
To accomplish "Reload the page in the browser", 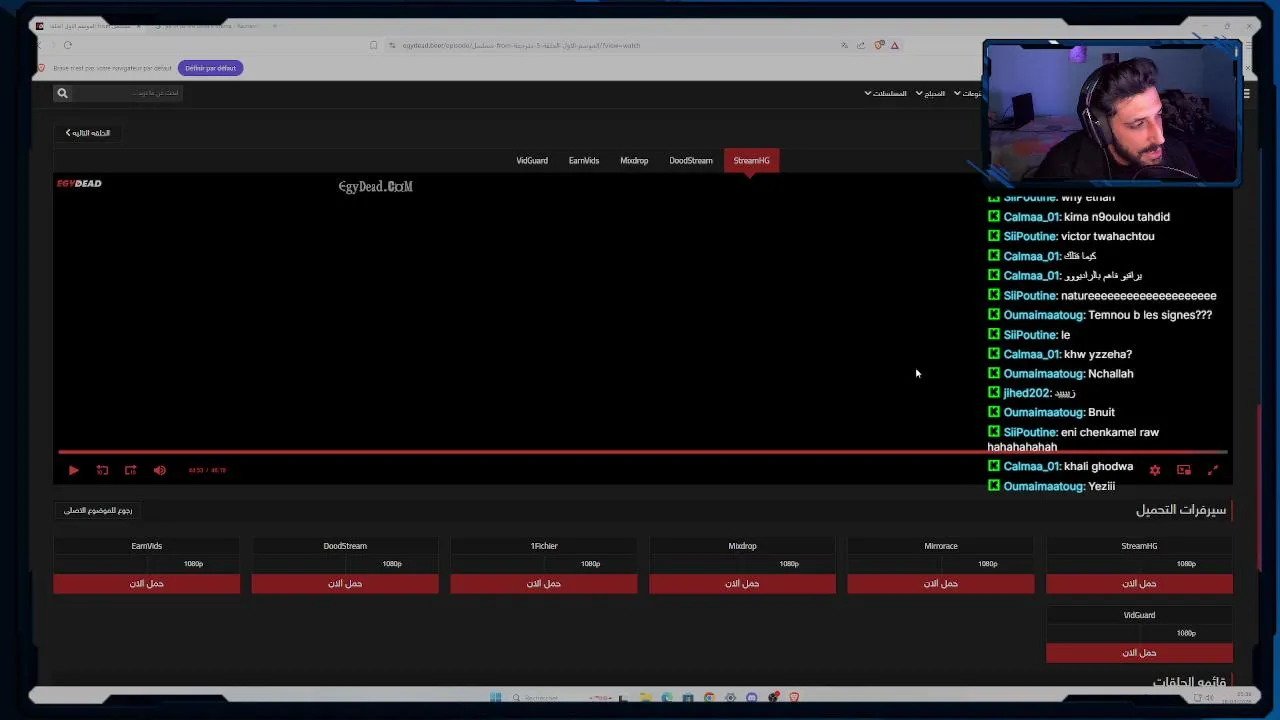I will [68, 45].
